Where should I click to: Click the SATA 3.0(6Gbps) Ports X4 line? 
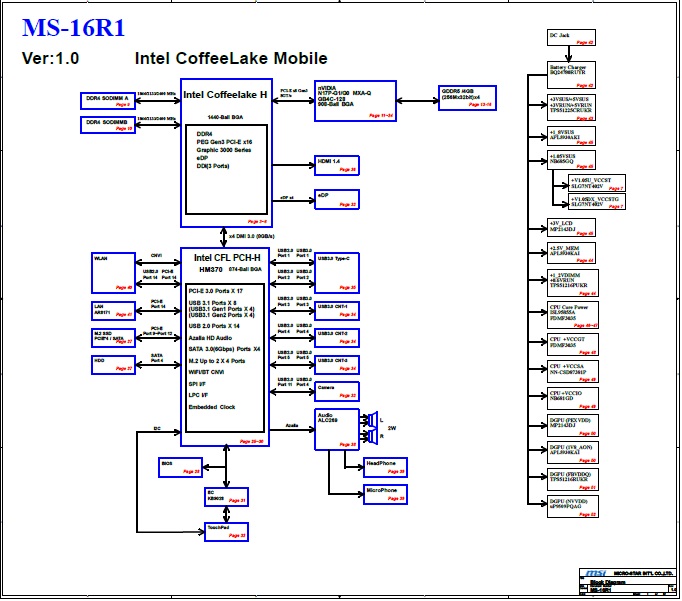tap(224, 349)
